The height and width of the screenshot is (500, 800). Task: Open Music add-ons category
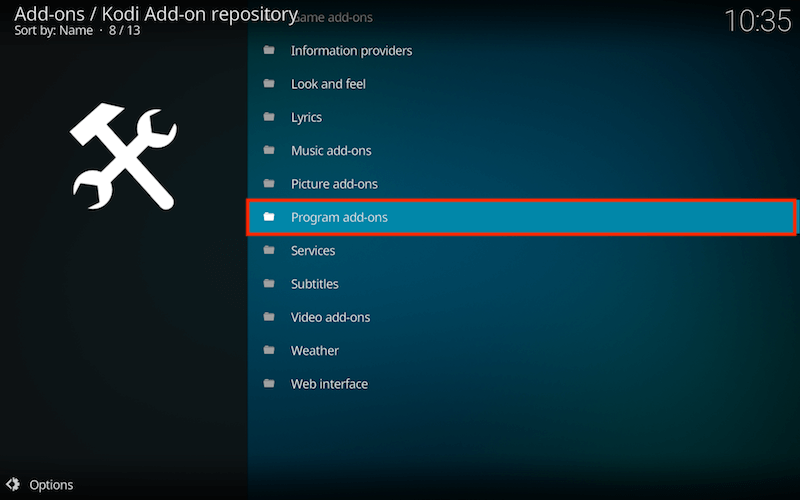point(521,151)
